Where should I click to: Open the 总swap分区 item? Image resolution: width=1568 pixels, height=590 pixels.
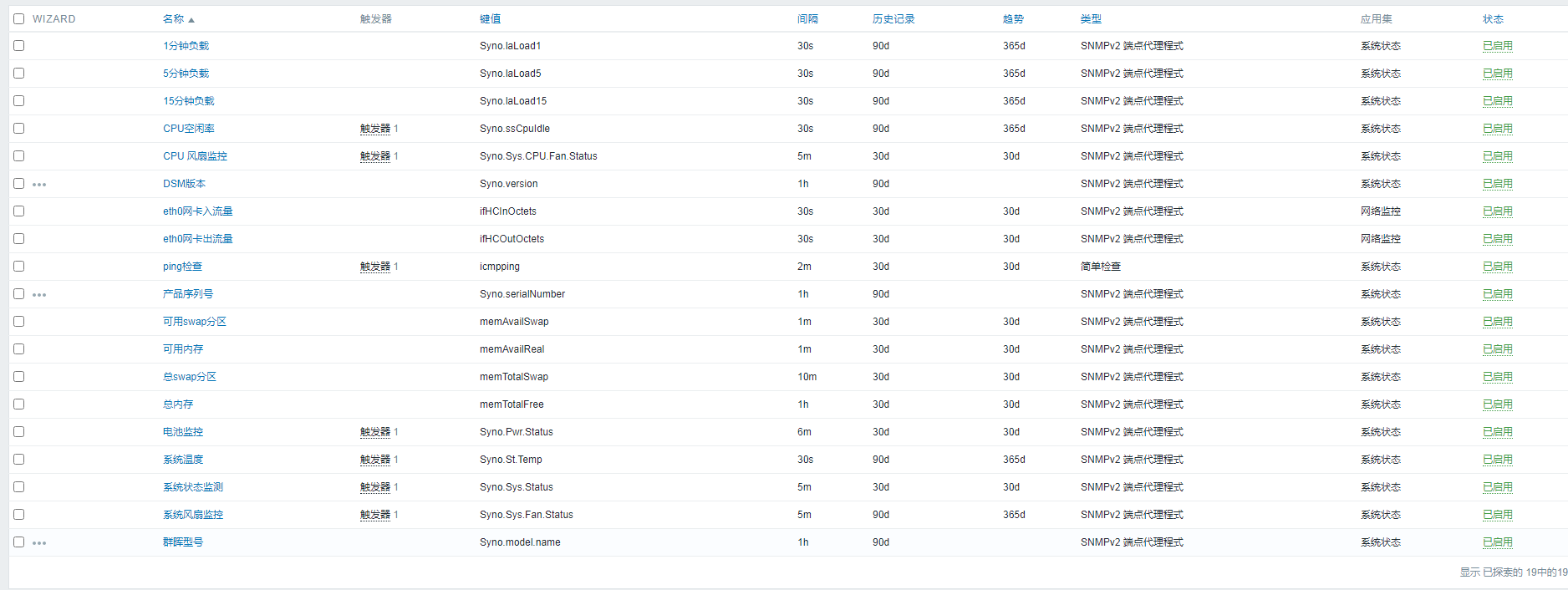189,377
